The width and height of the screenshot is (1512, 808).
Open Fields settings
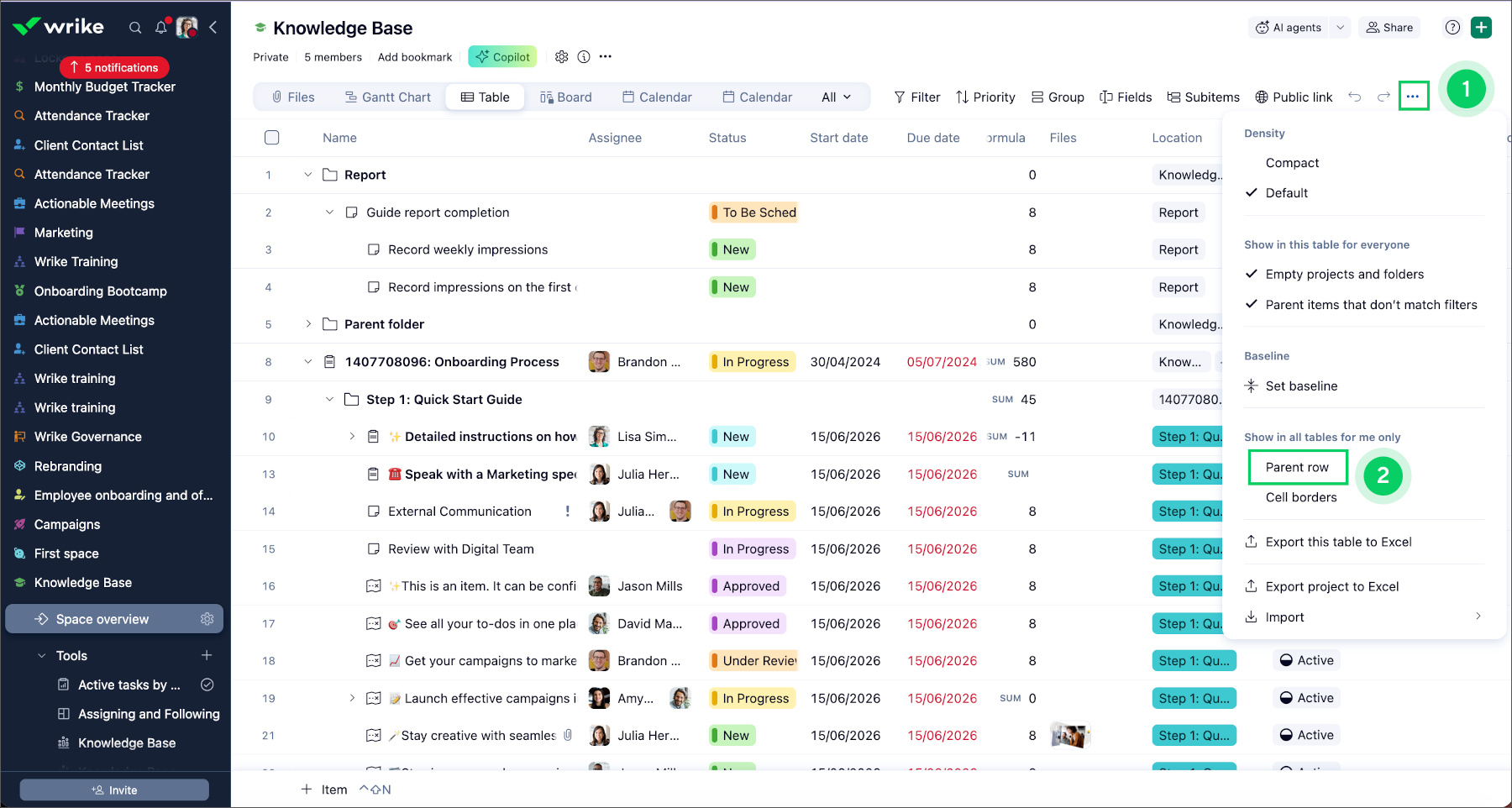coord(1126,97)
